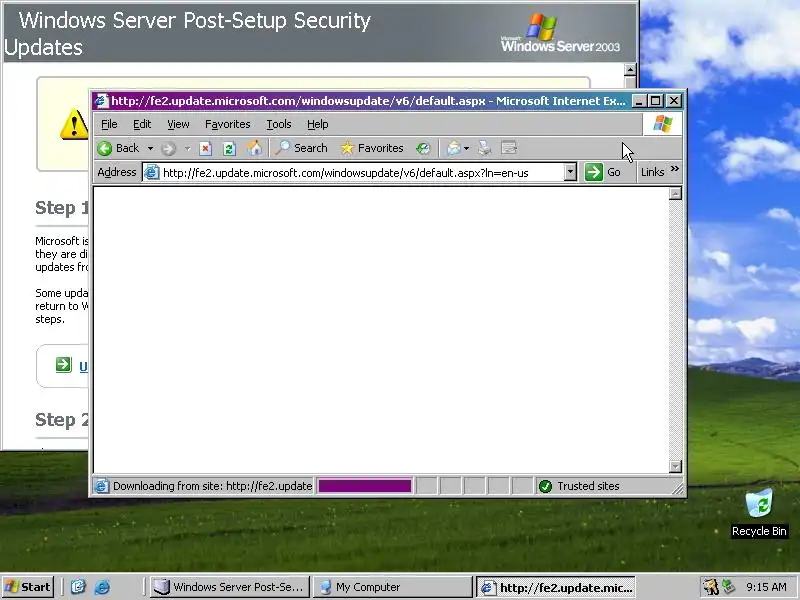Click the page icon in Address bar

(152, 172)
